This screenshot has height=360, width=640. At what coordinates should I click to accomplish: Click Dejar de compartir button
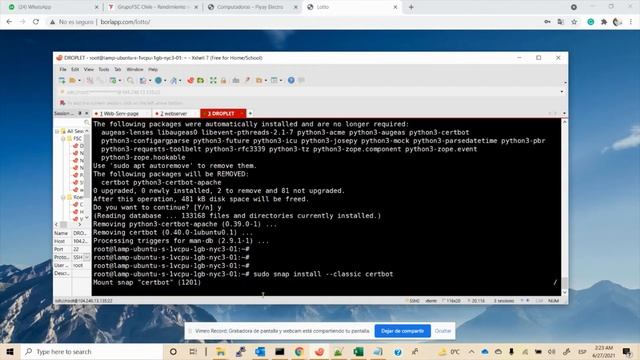pos(402,331)
